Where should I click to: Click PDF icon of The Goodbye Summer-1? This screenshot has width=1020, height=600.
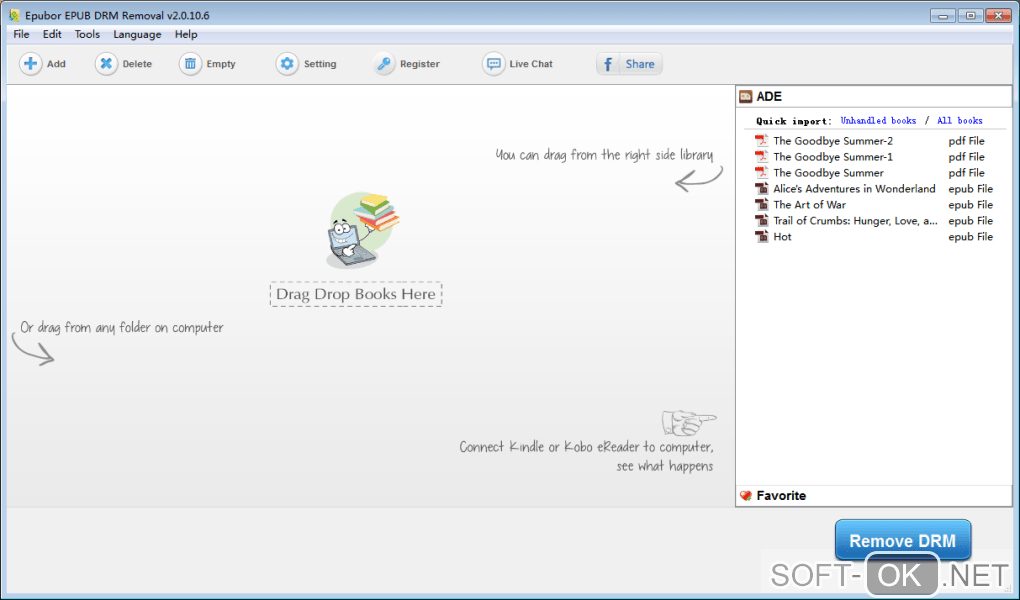click(761, 157)
